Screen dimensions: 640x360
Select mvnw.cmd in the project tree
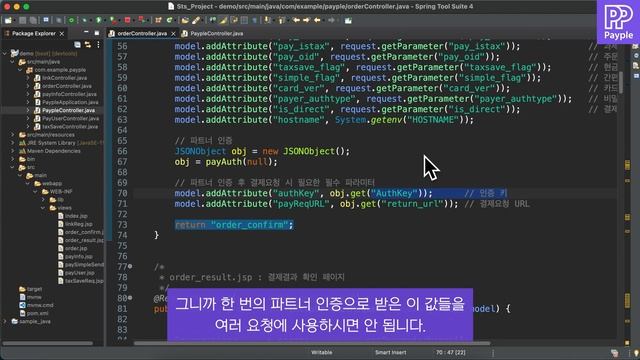[40, 305]
